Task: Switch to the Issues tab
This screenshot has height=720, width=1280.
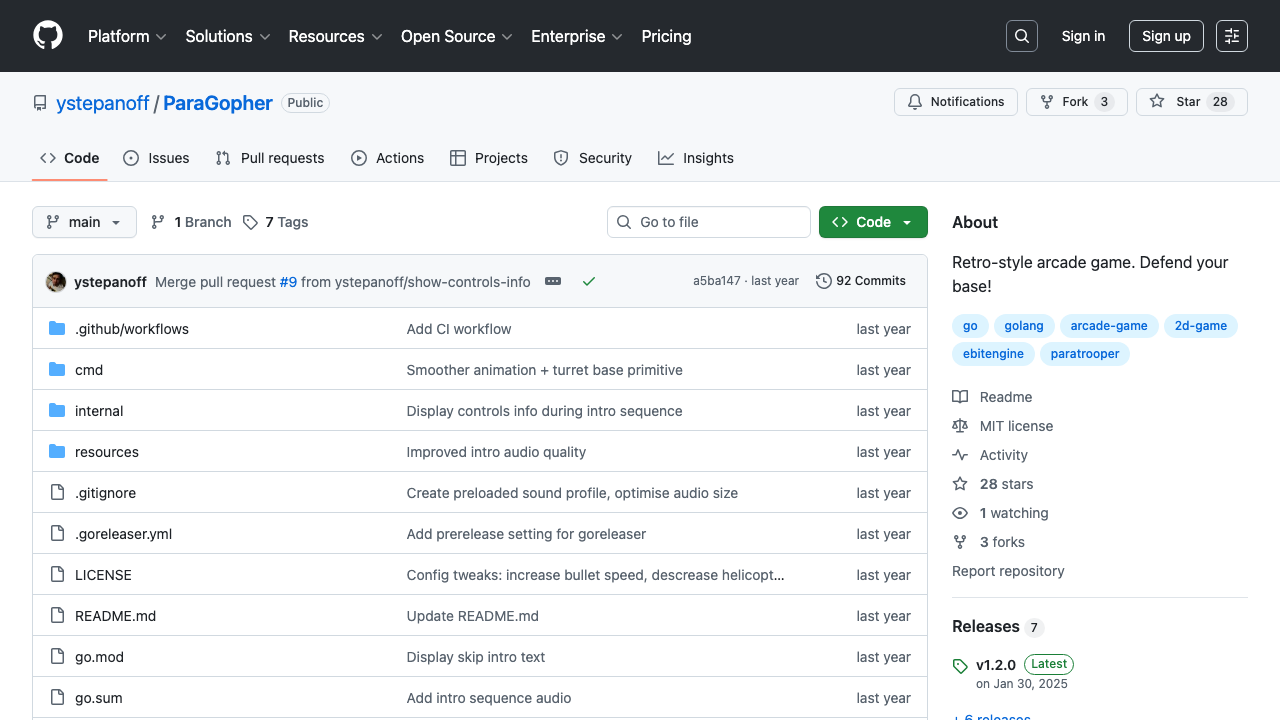Action: (156, 158)
